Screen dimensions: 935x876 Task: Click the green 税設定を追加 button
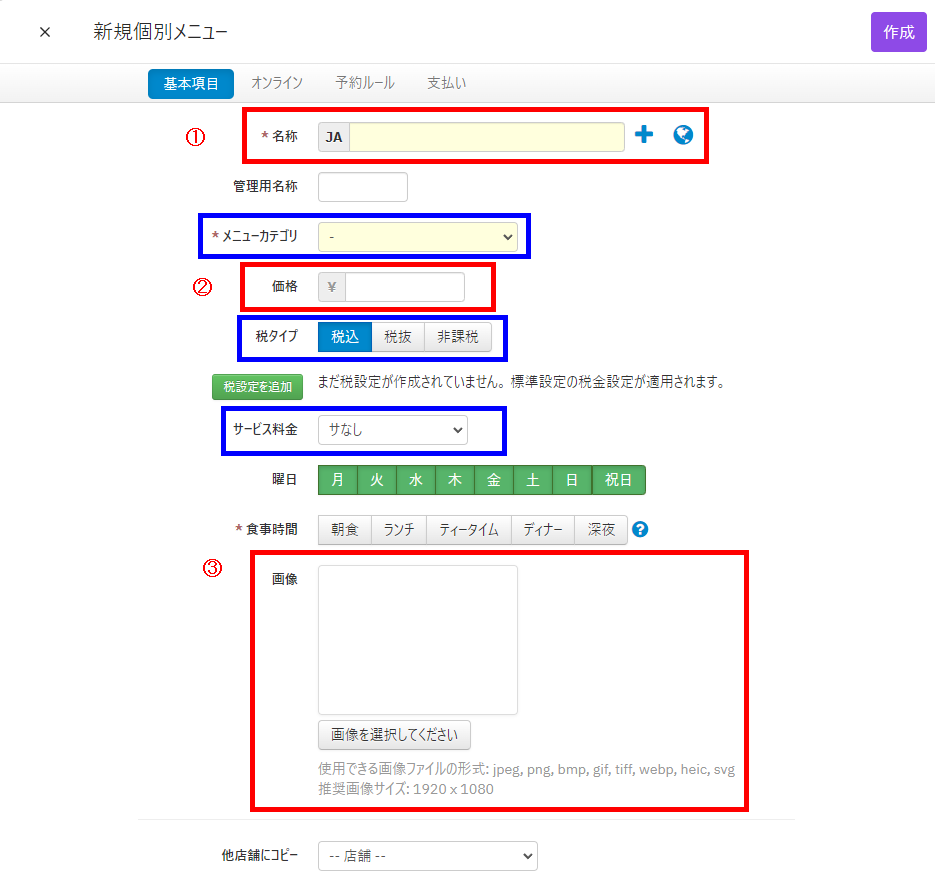(x=257, y=387)
